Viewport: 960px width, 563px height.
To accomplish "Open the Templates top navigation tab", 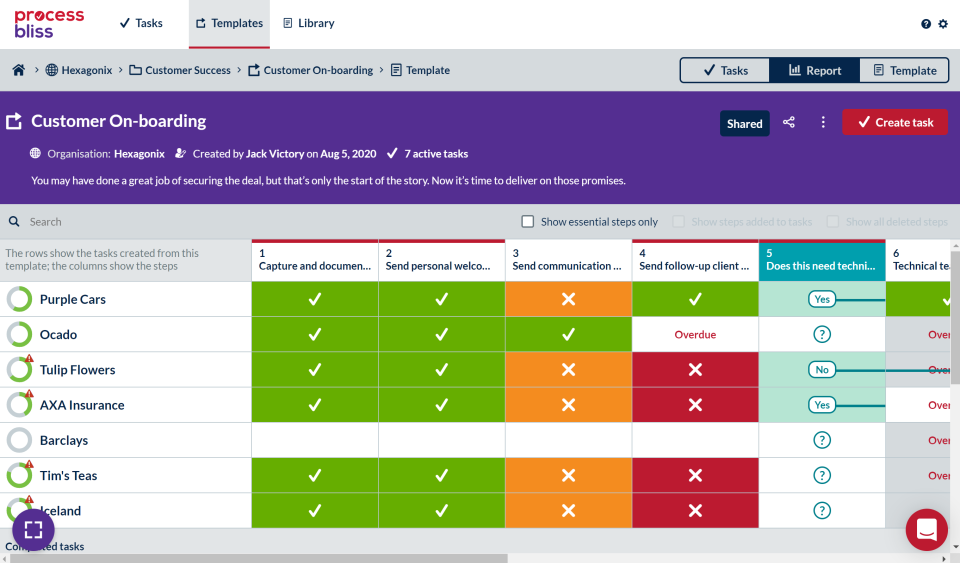I will click(229, 23).
